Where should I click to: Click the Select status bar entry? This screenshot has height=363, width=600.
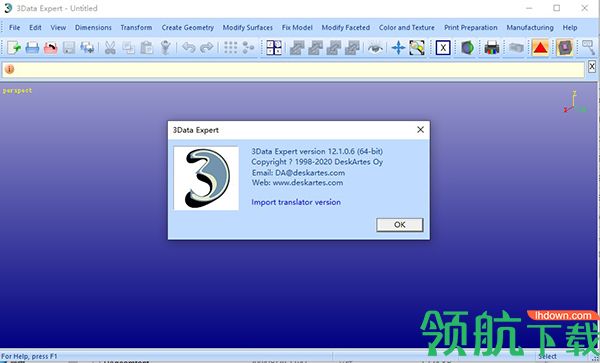(547, 356)
